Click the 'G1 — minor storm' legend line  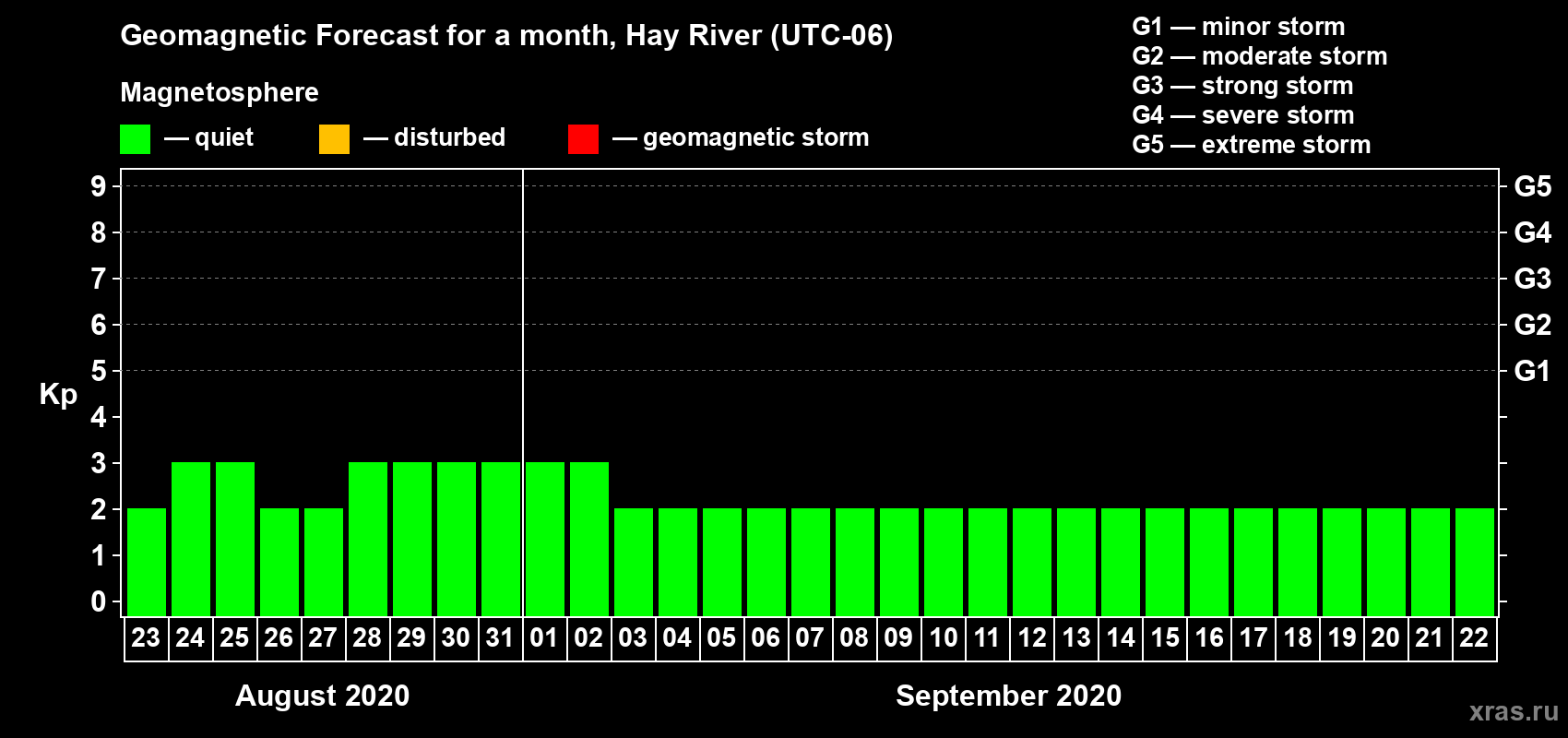[1238, 27]
